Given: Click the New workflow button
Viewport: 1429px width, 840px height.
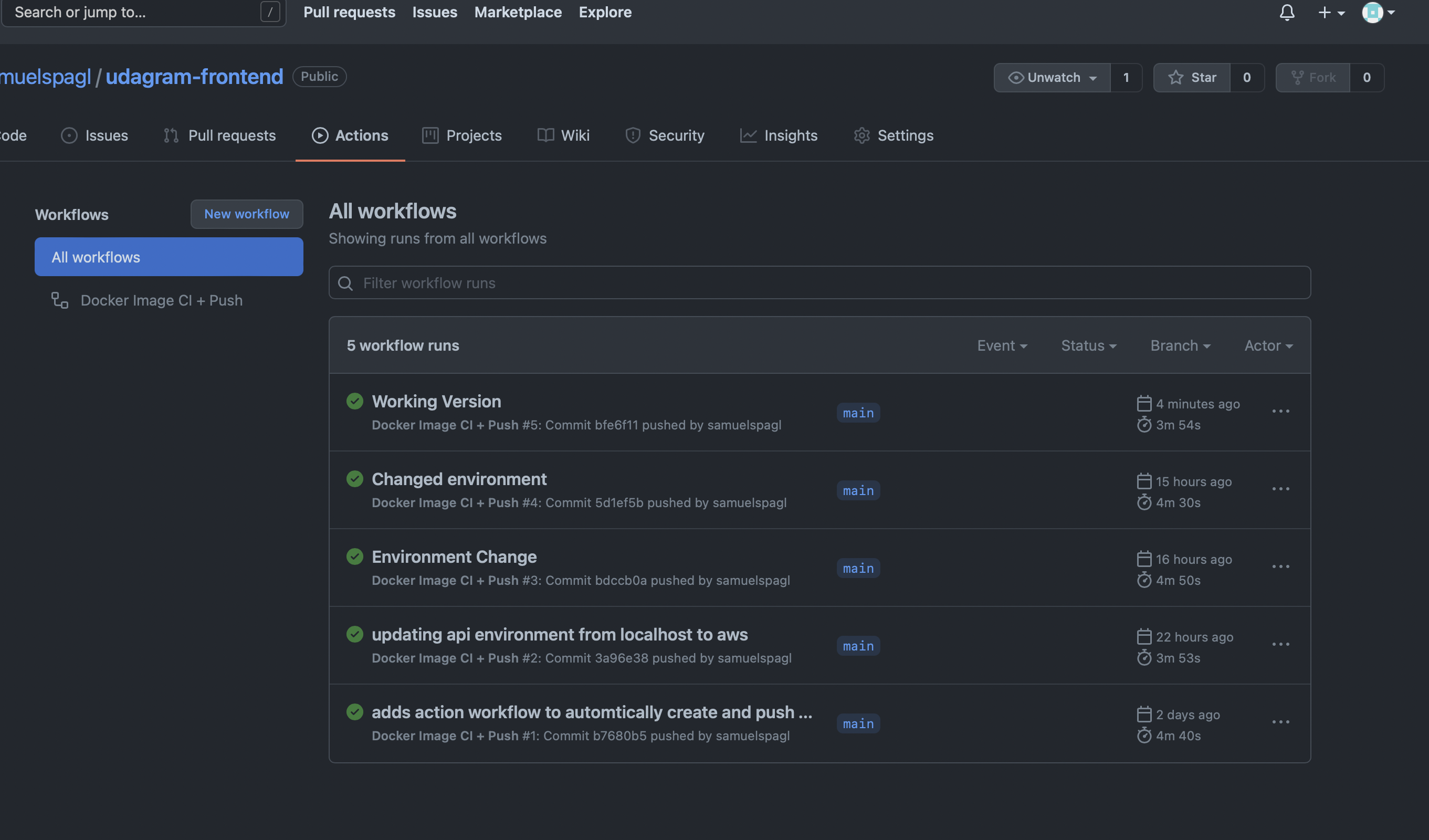Looking at the screenshot, I should coord(247,214).
